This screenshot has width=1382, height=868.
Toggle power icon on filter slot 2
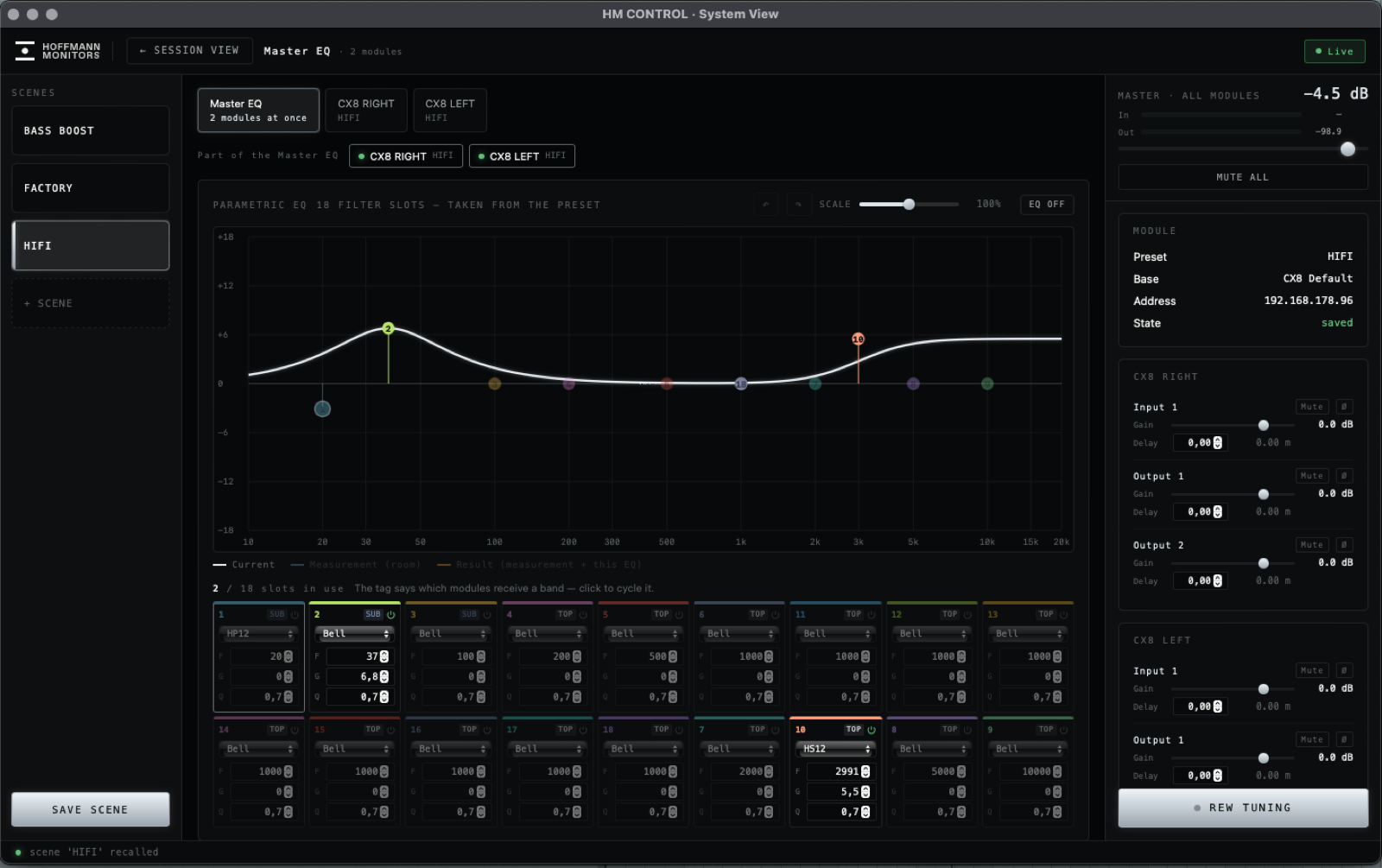390,615
